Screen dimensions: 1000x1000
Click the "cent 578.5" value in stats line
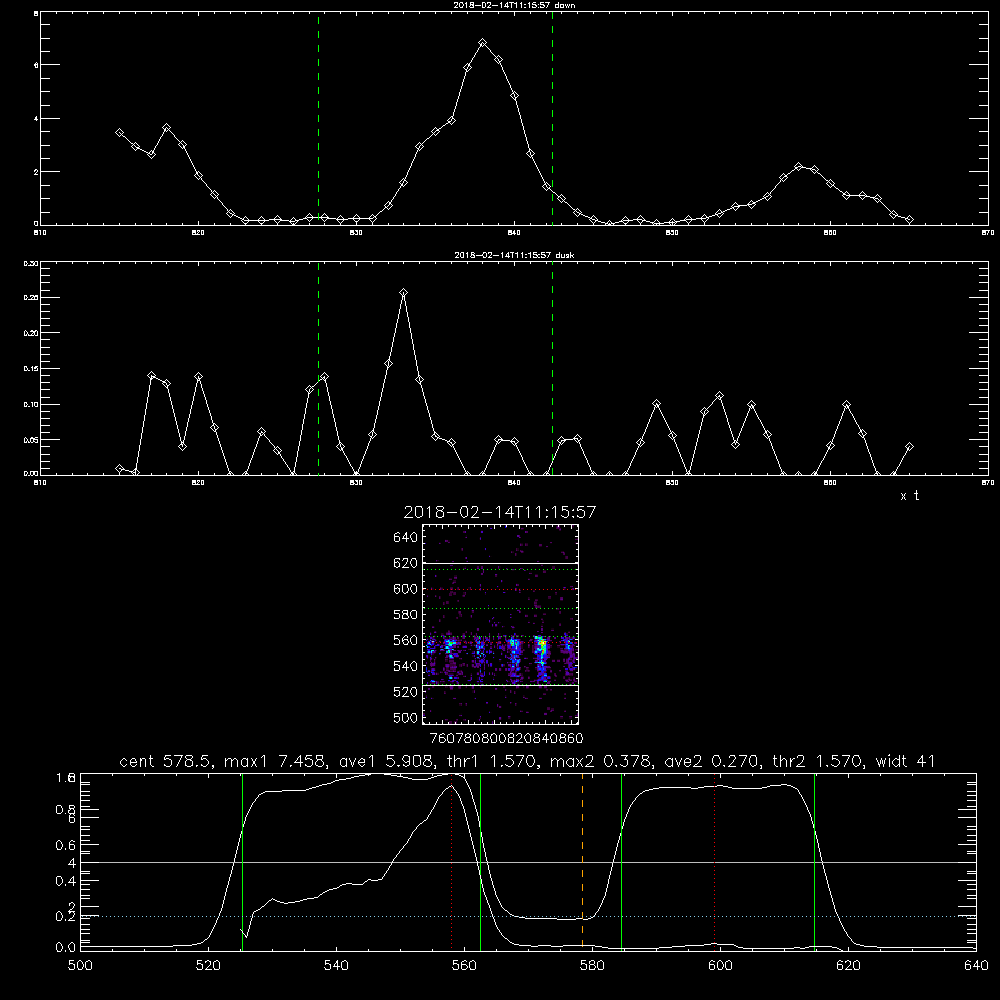point(167,761)
